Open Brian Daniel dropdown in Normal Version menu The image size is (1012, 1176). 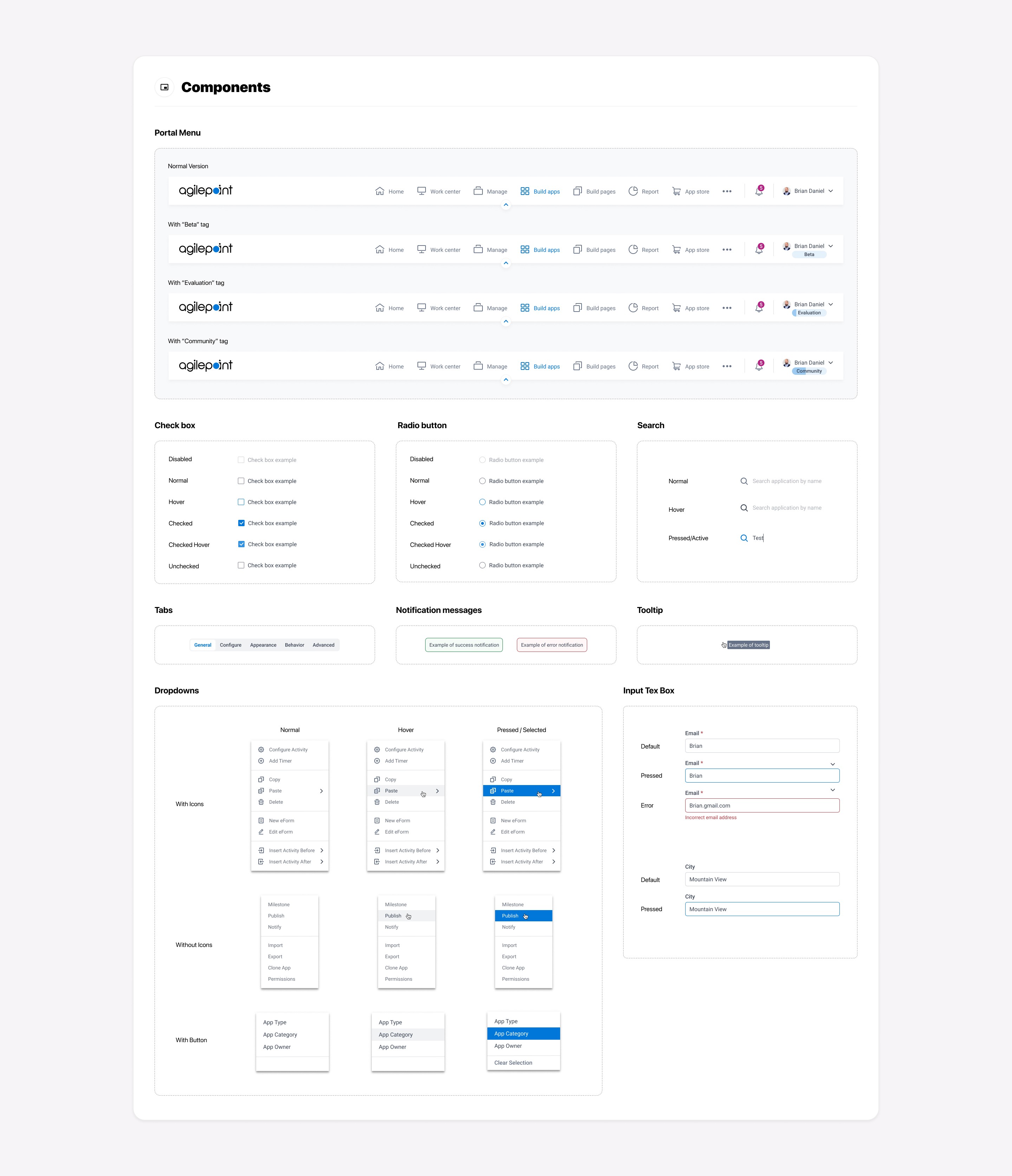[x=830, y=191]
